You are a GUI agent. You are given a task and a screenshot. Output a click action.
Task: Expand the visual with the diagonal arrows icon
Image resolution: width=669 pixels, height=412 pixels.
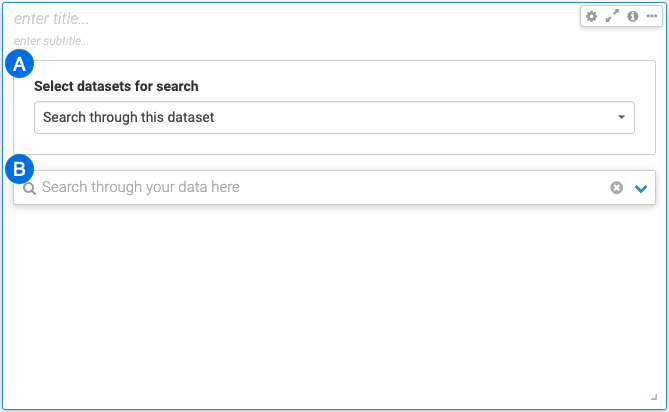[x=612, y=17]
